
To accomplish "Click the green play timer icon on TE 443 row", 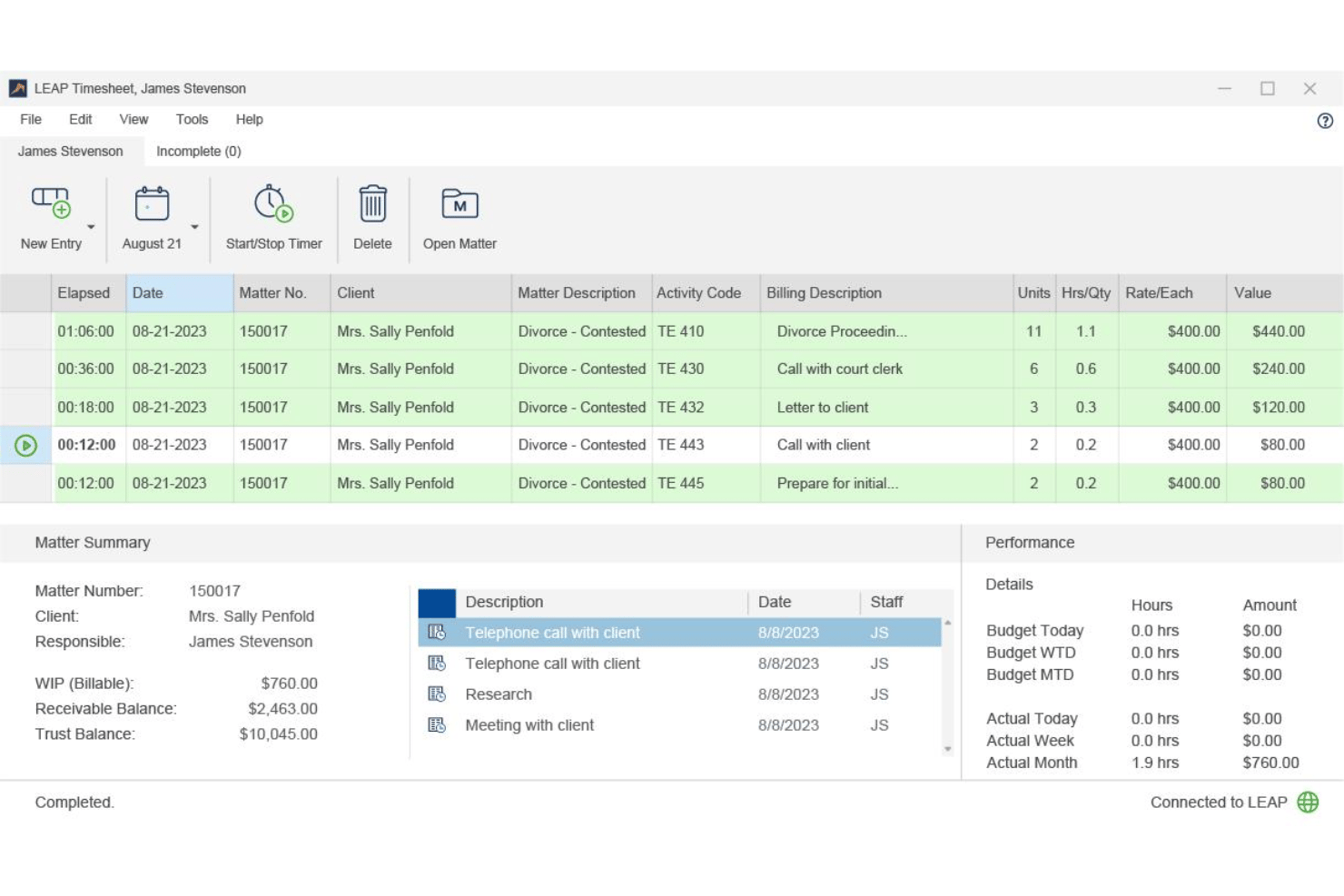I will (25, 446).
